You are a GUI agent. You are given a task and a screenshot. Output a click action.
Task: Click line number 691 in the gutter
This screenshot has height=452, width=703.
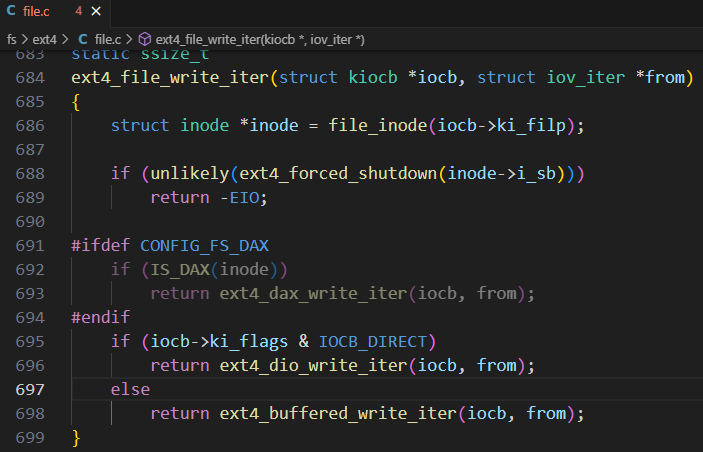coord(30,246)
